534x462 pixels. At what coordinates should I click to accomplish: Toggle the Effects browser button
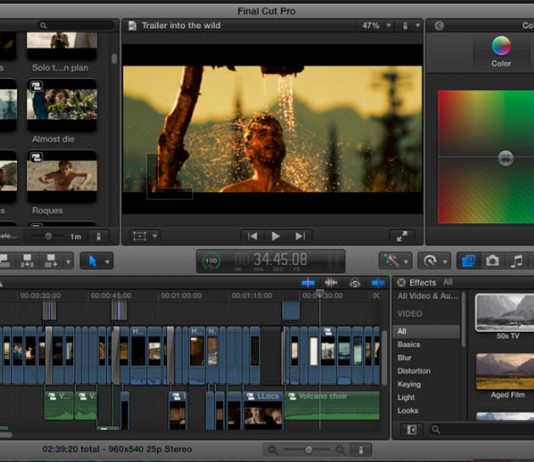pos(469,261)
